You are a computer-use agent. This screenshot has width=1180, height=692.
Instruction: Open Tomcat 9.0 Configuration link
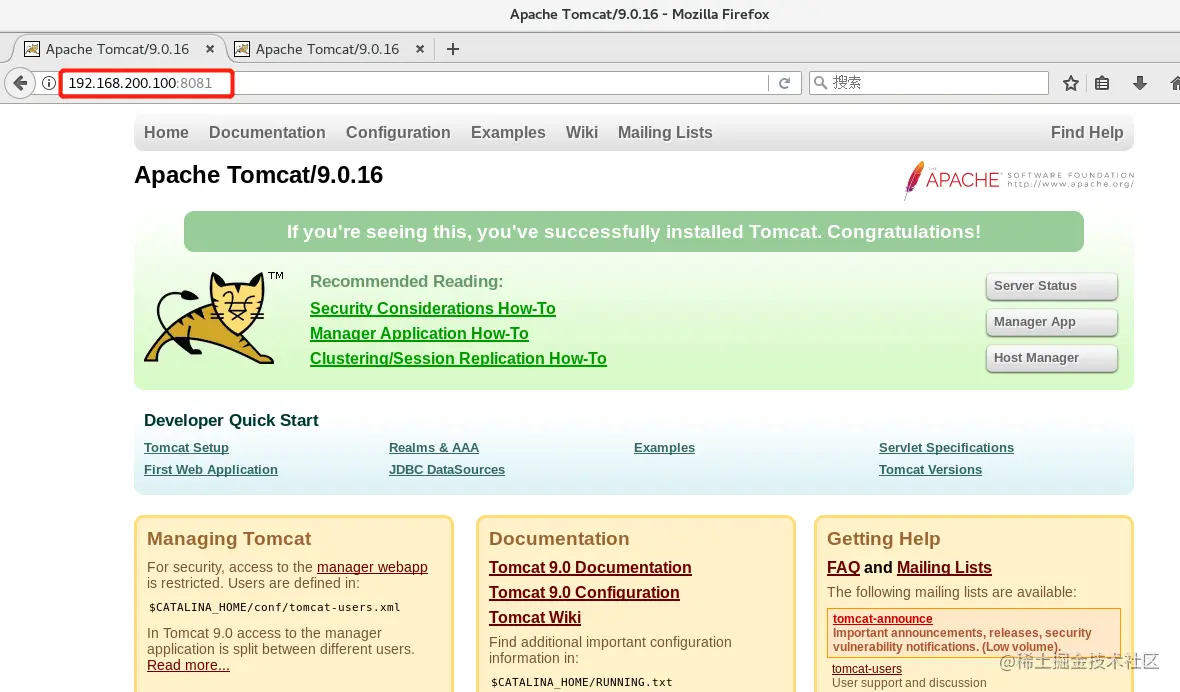tap(584, 592)
